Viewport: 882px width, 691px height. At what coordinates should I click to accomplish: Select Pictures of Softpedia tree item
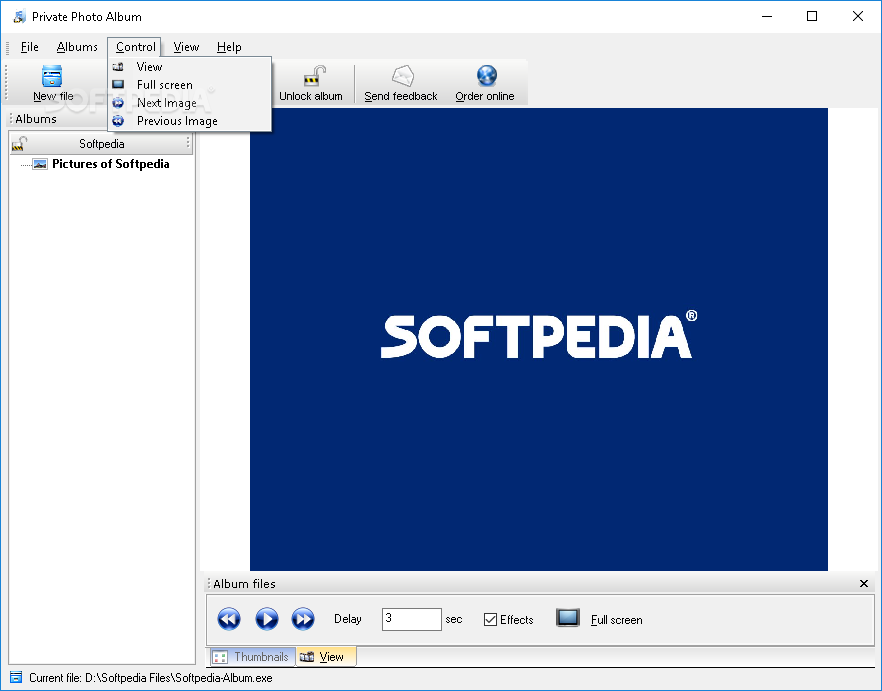(110, 164)
